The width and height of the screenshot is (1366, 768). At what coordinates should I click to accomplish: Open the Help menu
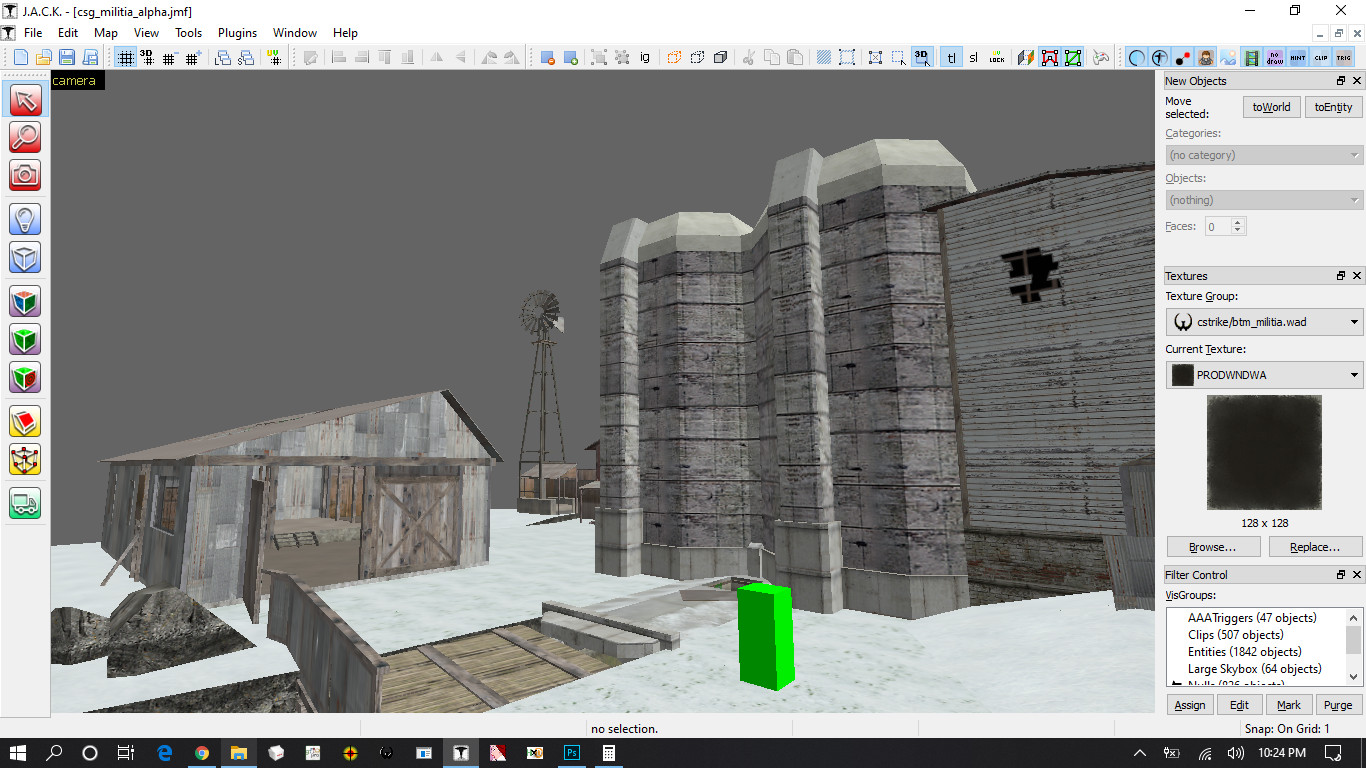pyautogui.click(x=346, y=33)
